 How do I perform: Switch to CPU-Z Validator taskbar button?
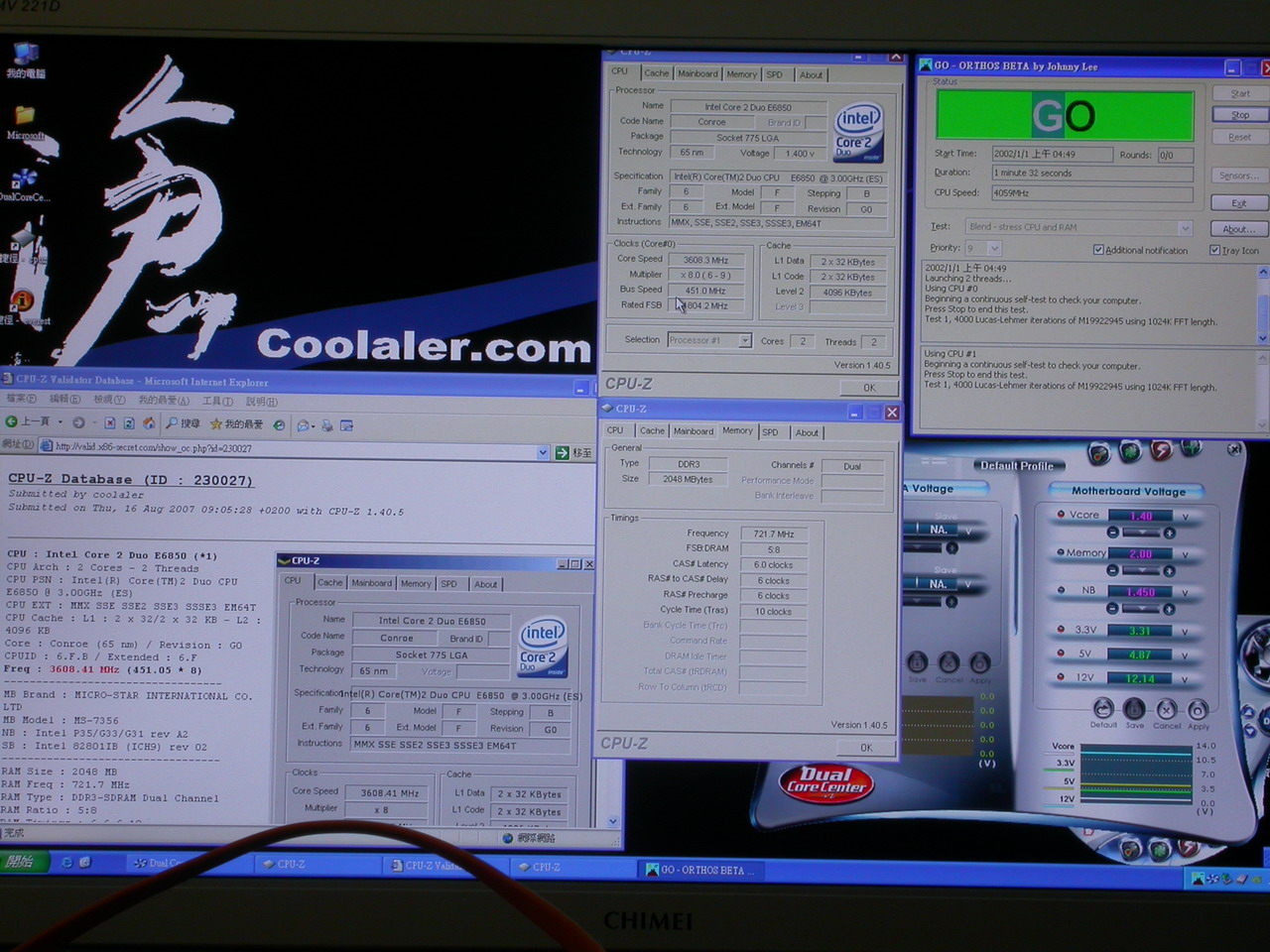[448, 866]
